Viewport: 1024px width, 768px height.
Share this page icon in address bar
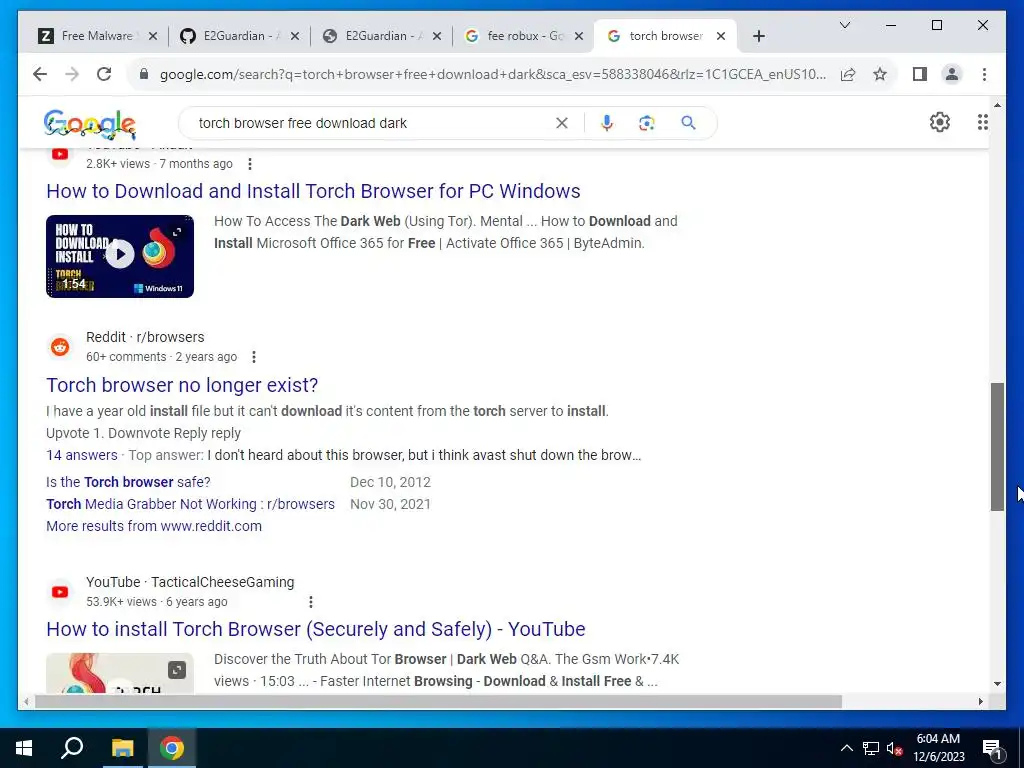click(848, 74)
